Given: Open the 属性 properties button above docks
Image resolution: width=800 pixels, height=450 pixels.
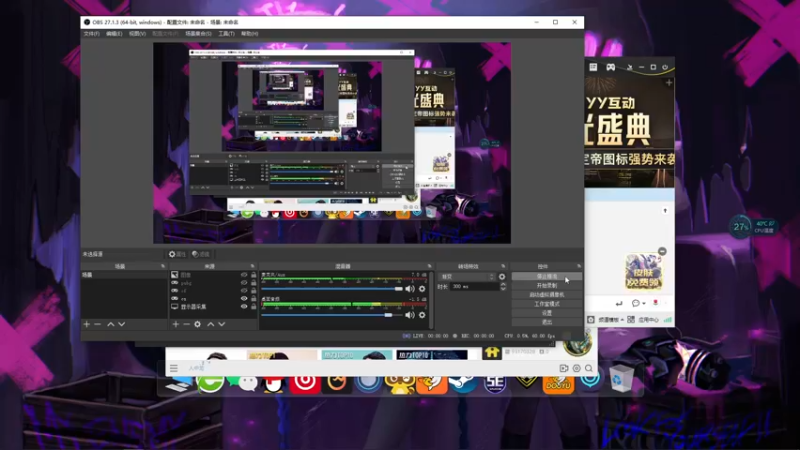Looking at the screenshot, I should tap(177, 254).
